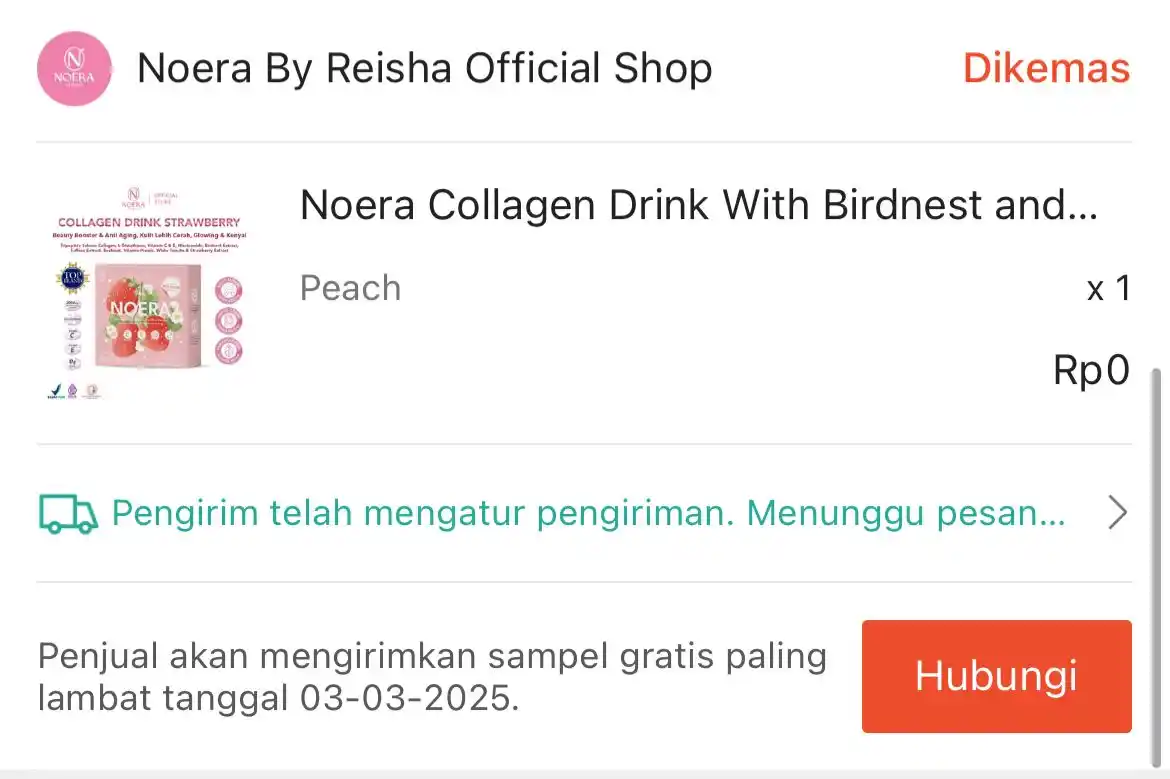Tap the Rp0 price text

(x=1091, y=370)
